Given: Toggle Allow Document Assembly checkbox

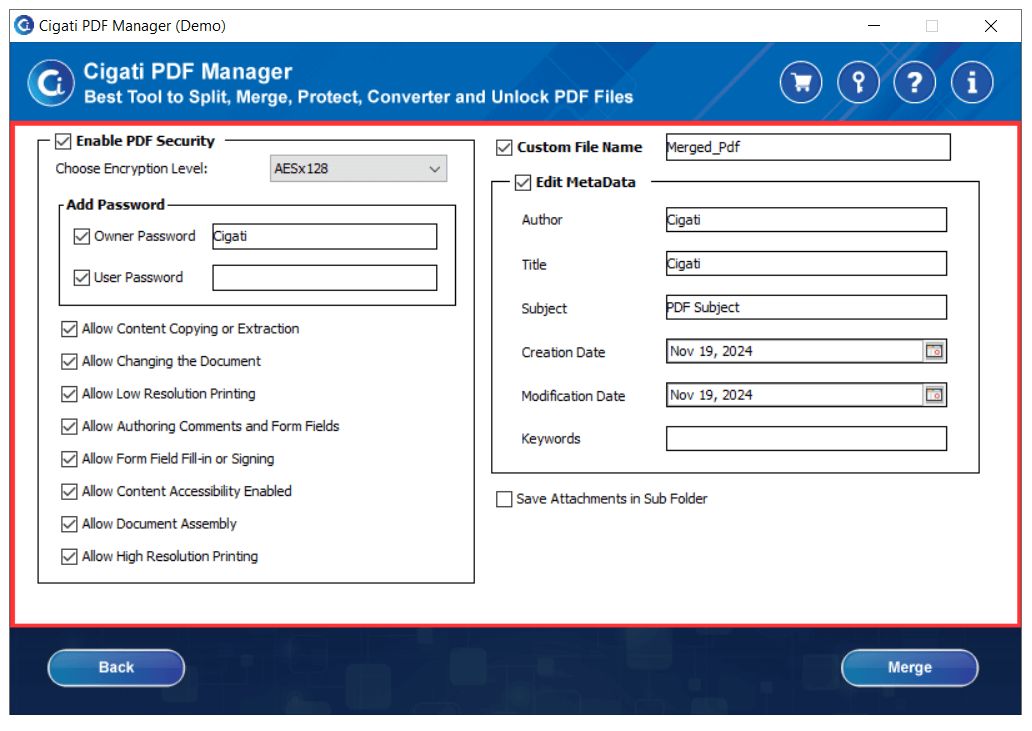Looking at the screenshot, I should [x=69, y=524].
